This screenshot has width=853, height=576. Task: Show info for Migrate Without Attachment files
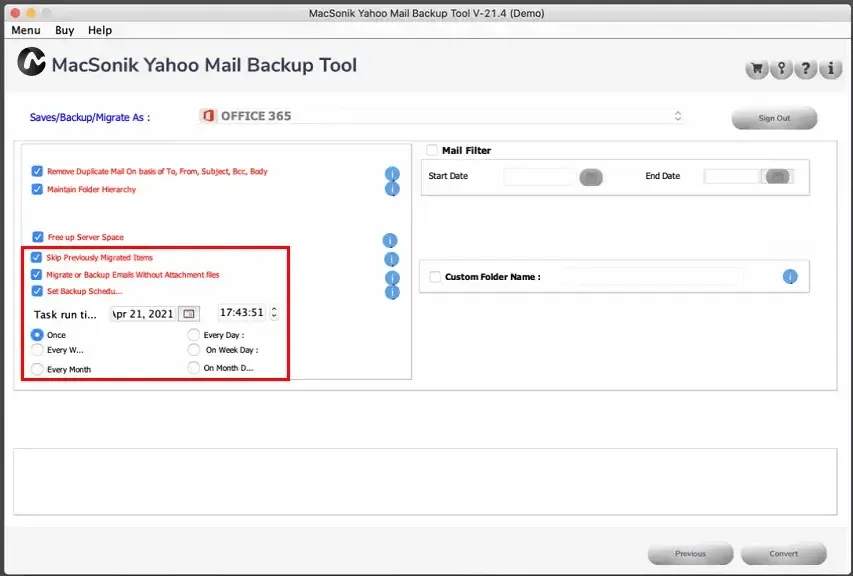click(392, 277)
